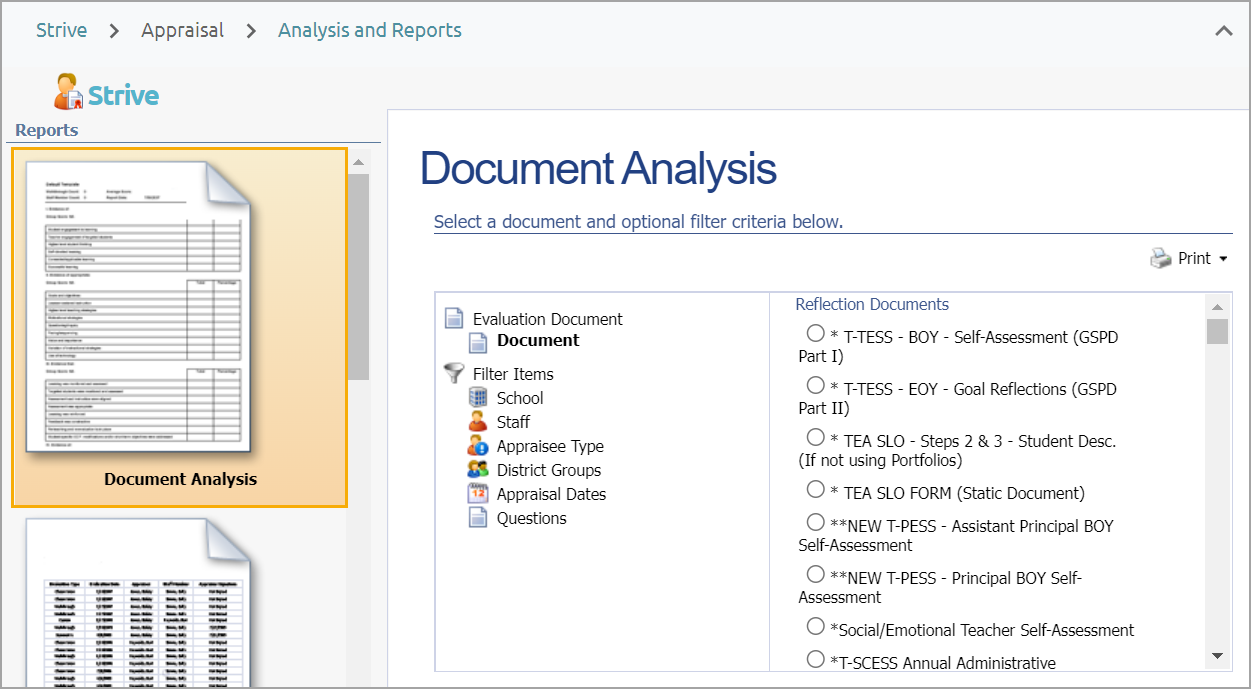Click the Staff person icon
Screen dimensions: 1251x689
pyautogui.click(x=478, y=421)
